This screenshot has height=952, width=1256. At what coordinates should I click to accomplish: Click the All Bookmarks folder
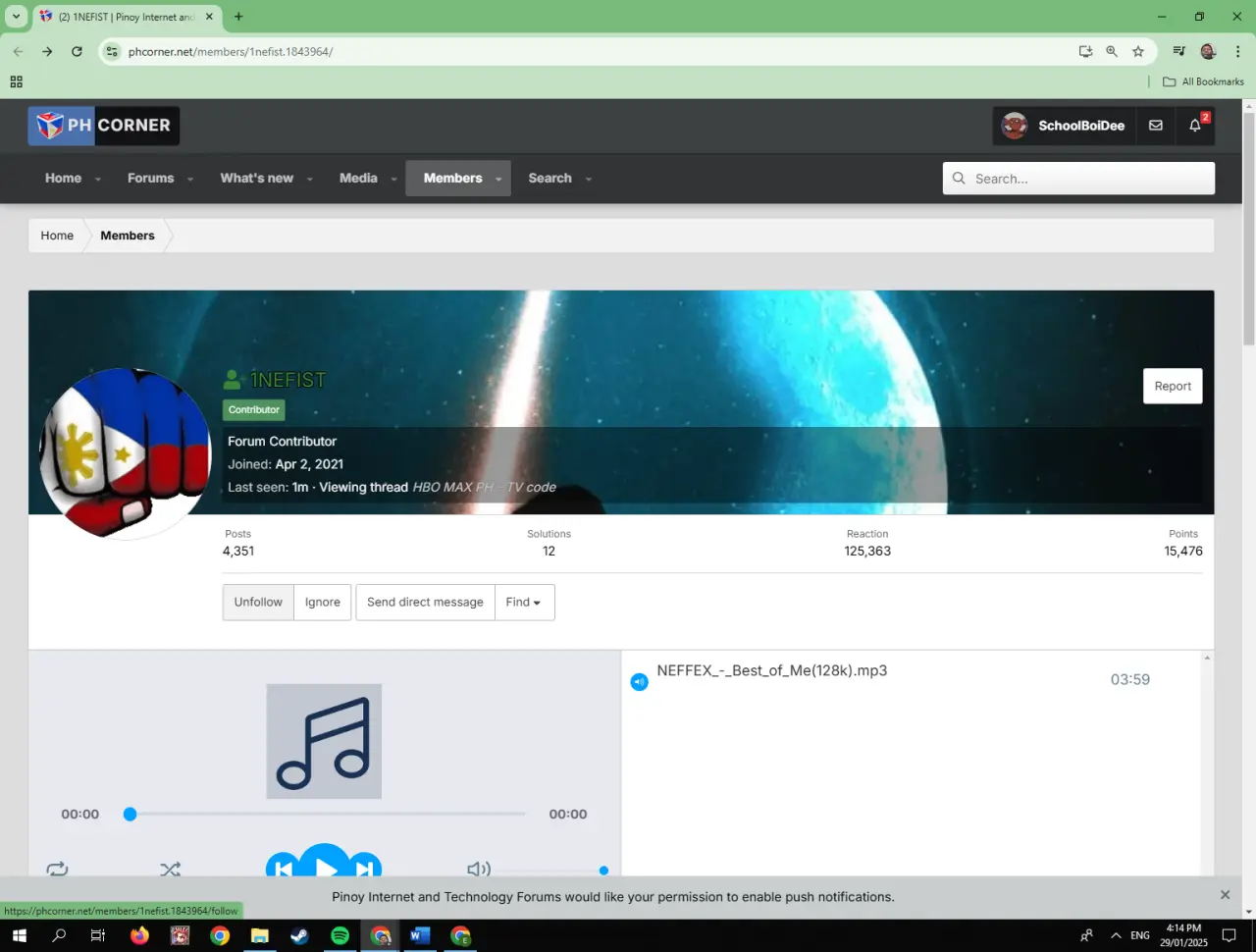[1203, 81]
